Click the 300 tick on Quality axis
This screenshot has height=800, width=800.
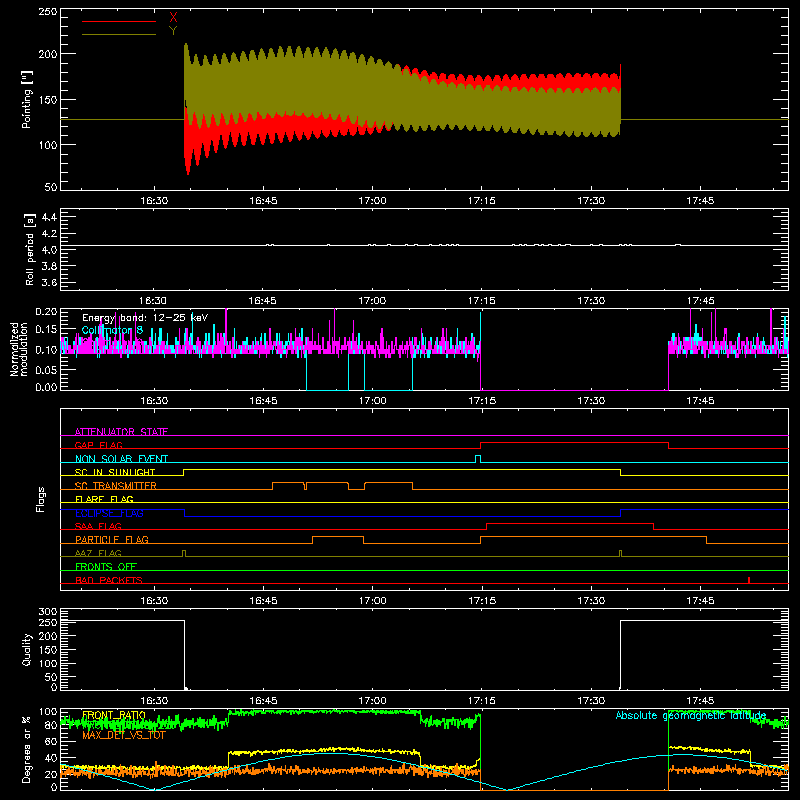(x=48, y=611)
